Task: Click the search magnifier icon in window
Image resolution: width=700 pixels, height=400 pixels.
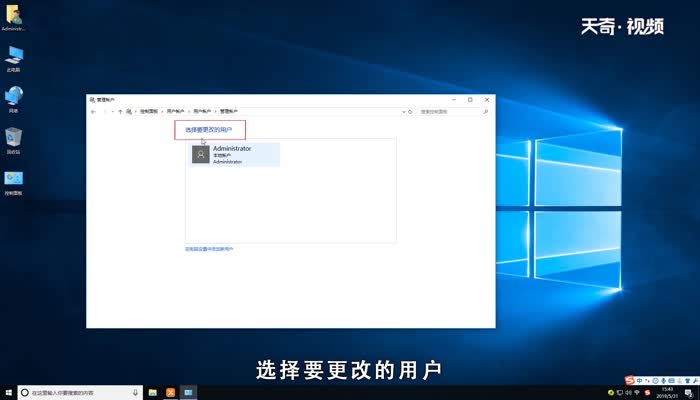Action: coord(486,112)
